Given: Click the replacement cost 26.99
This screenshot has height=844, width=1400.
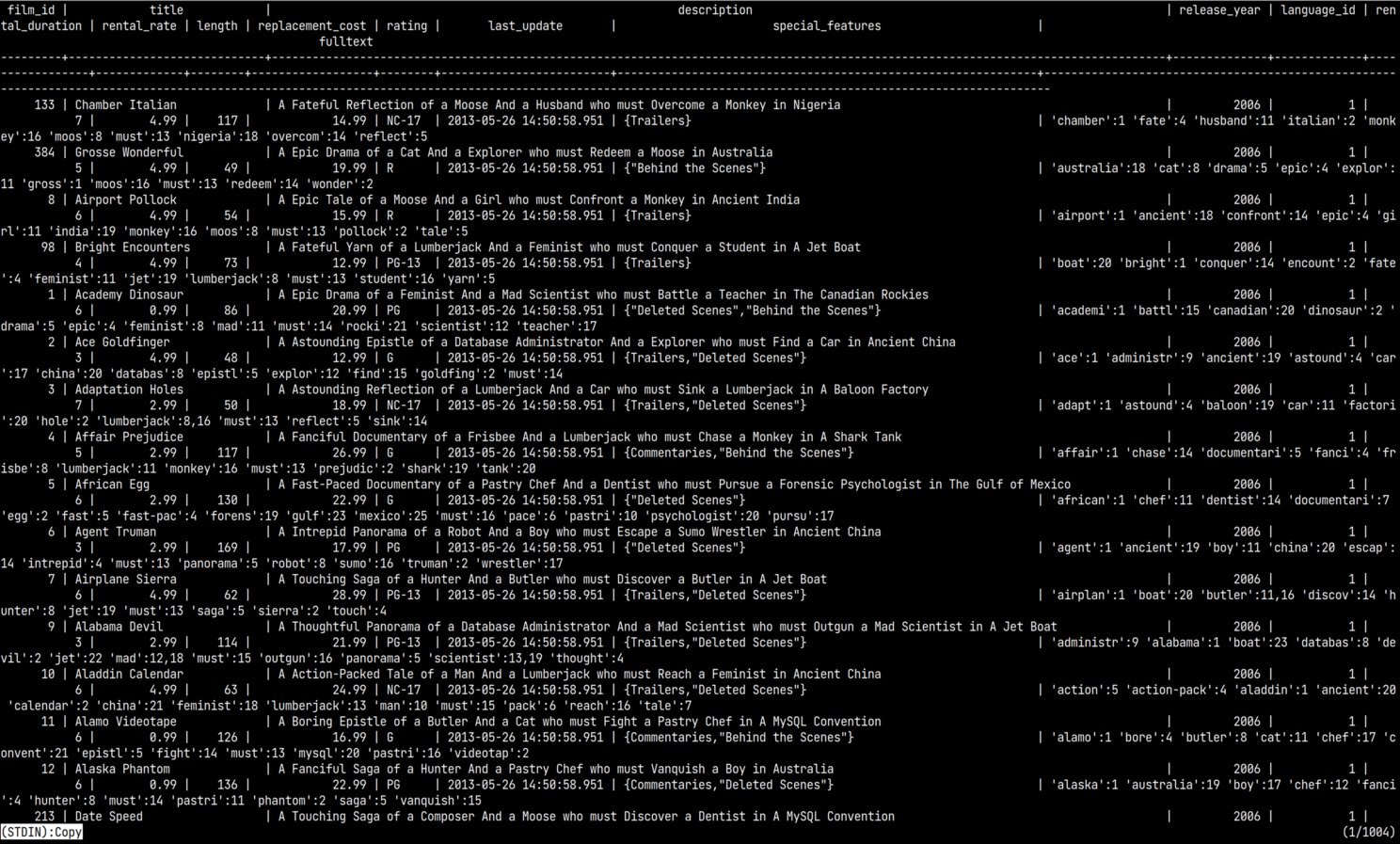Looking at the screenshot, I should (x=349, y=454).
